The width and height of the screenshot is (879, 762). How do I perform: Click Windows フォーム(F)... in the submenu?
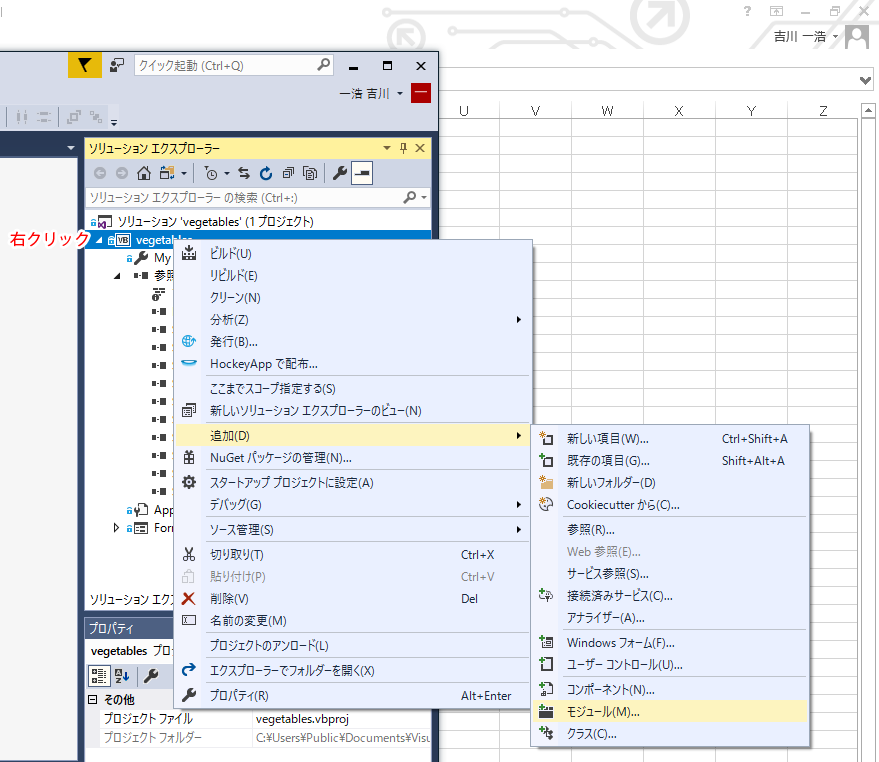click(x=620, y=642)
